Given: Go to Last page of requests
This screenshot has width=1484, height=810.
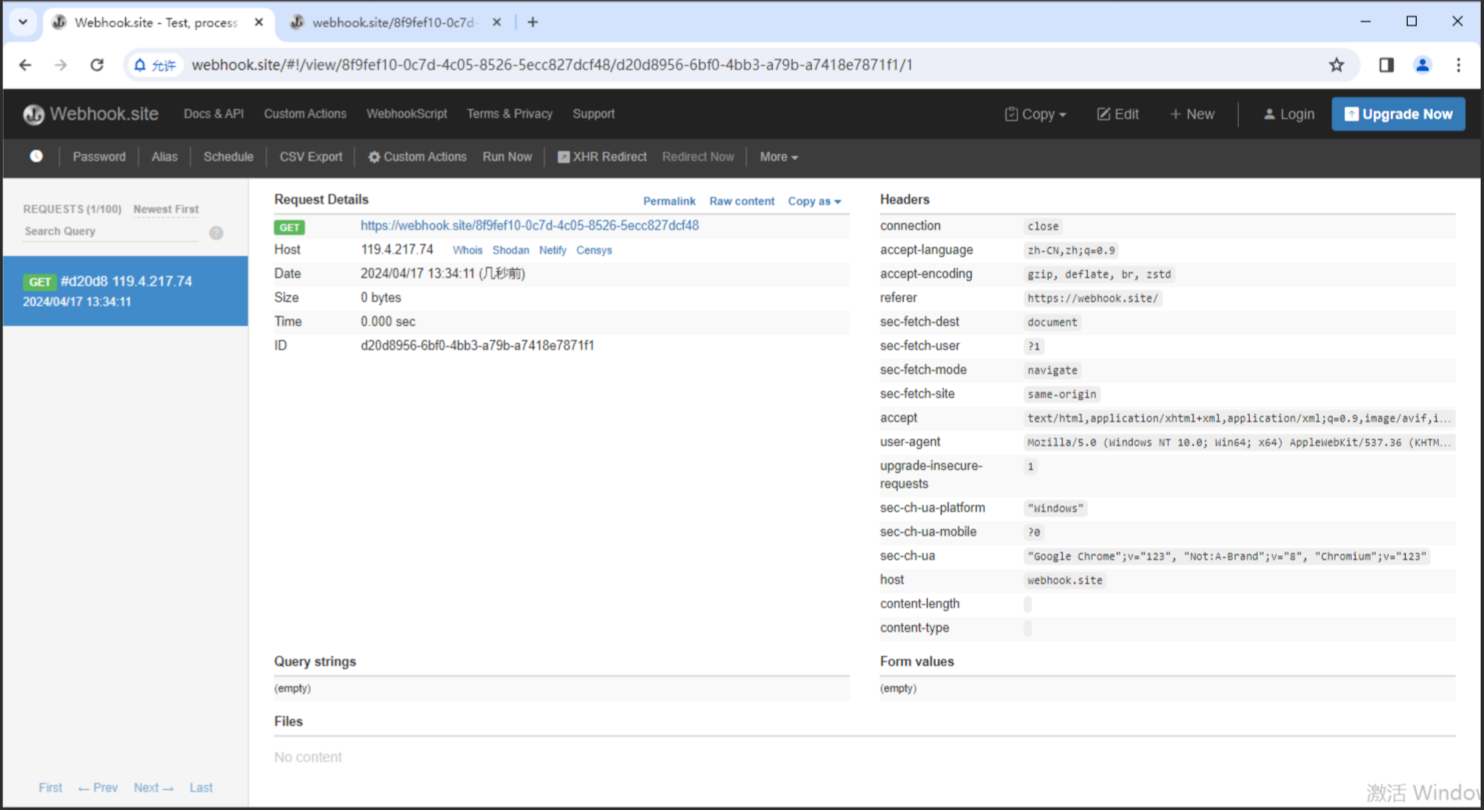Looking at the screenshot, I should [x=201, y=788].
